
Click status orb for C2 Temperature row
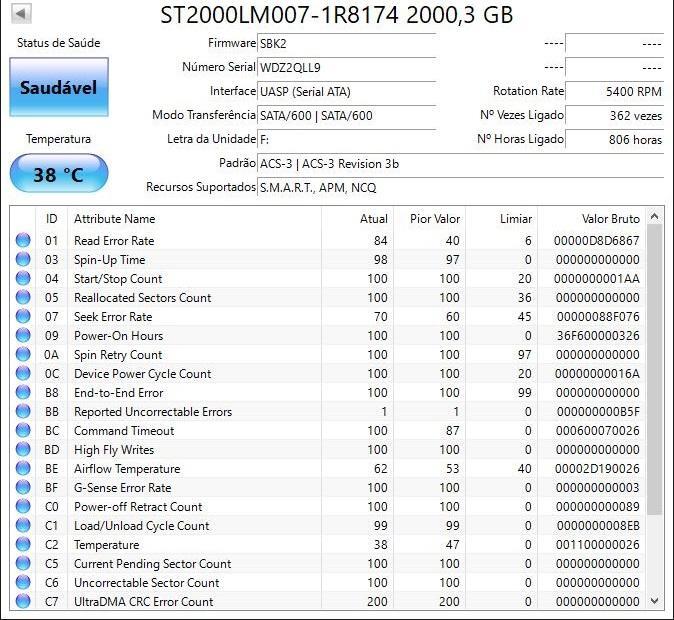click(x=23, y=544)
